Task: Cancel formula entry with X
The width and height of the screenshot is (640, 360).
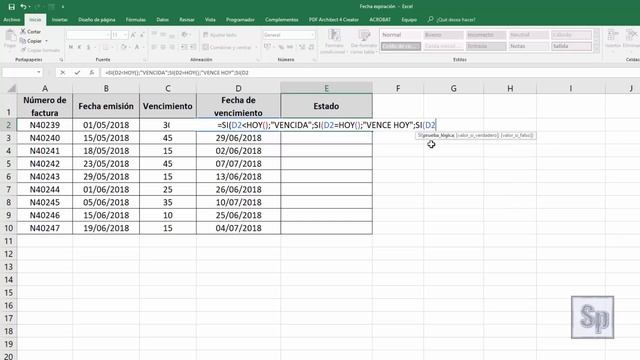Action: [x=62, y=73]
